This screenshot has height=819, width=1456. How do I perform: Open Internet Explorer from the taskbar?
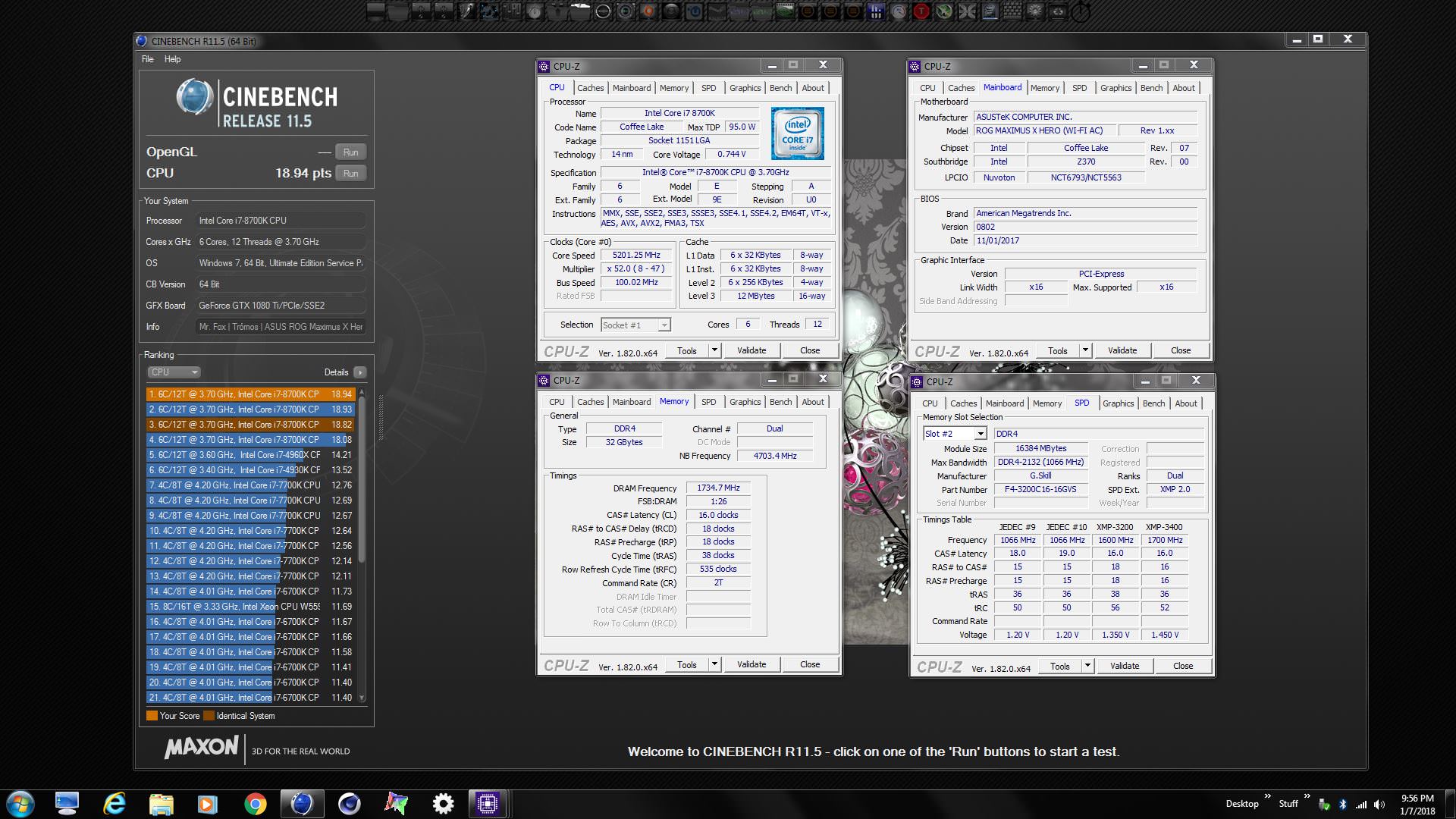point(114,804)
